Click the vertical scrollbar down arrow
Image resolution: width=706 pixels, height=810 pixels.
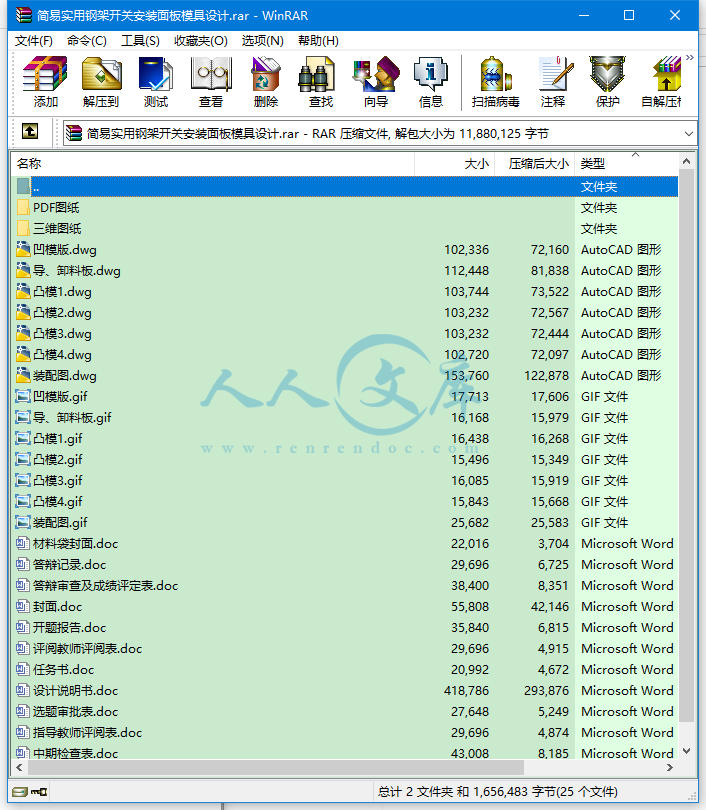(686, 751)
